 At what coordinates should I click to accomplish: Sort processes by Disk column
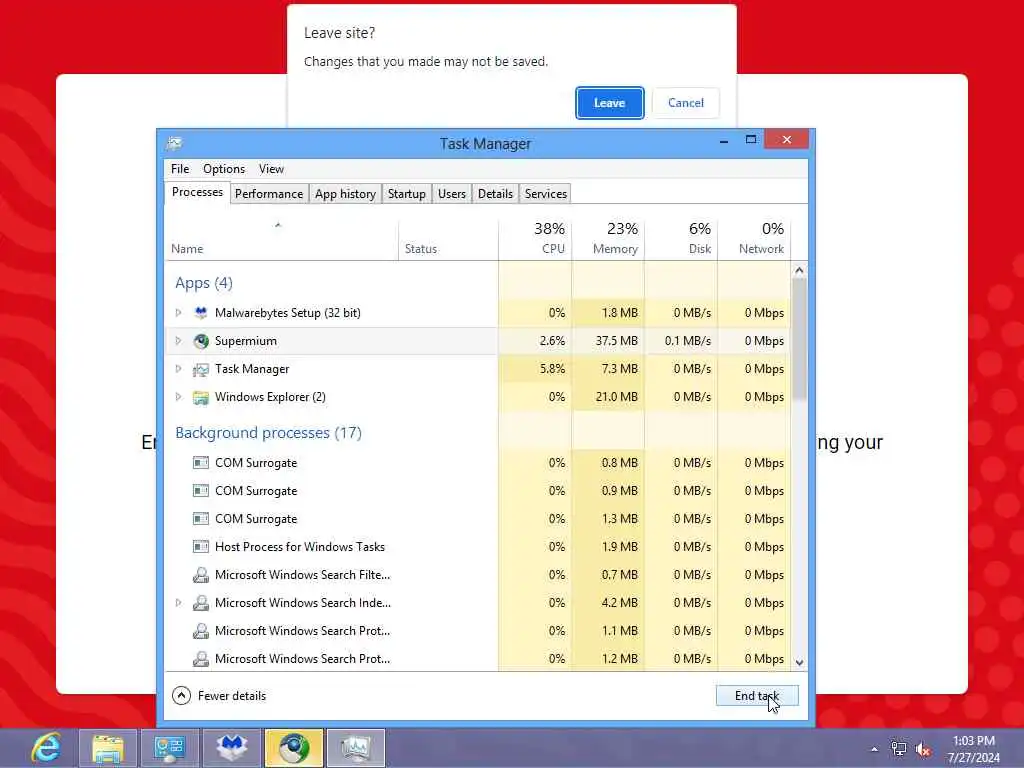click(681, 240)
